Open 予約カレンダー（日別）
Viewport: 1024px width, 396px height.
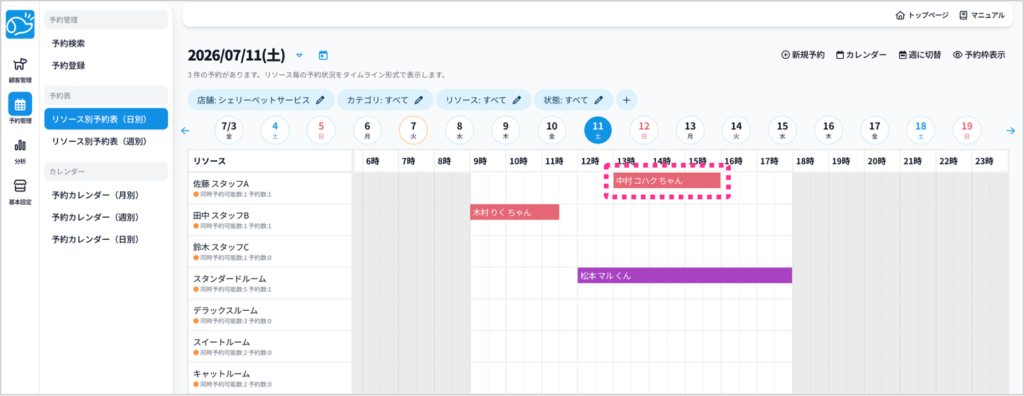[106, 239]
